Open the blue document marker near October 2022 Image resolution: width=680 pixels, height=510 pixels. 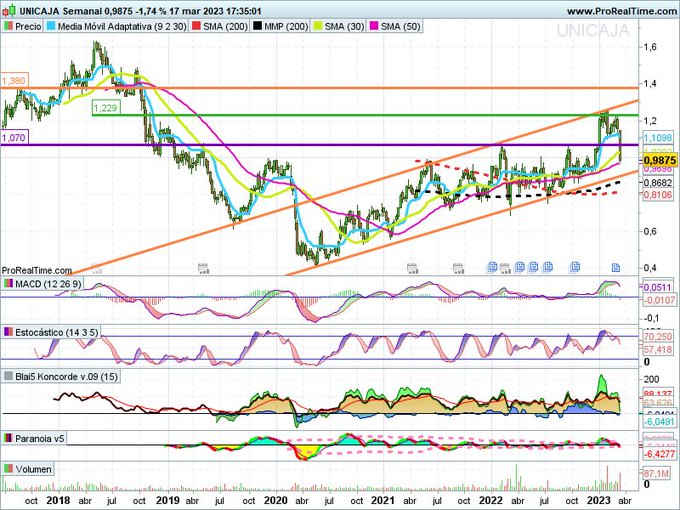coord(575,267)
